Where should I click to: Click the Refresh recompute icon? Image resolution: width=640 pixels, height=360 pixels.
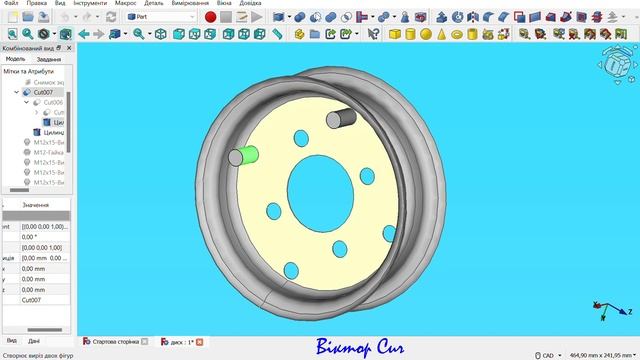click(x=111, y=17)
